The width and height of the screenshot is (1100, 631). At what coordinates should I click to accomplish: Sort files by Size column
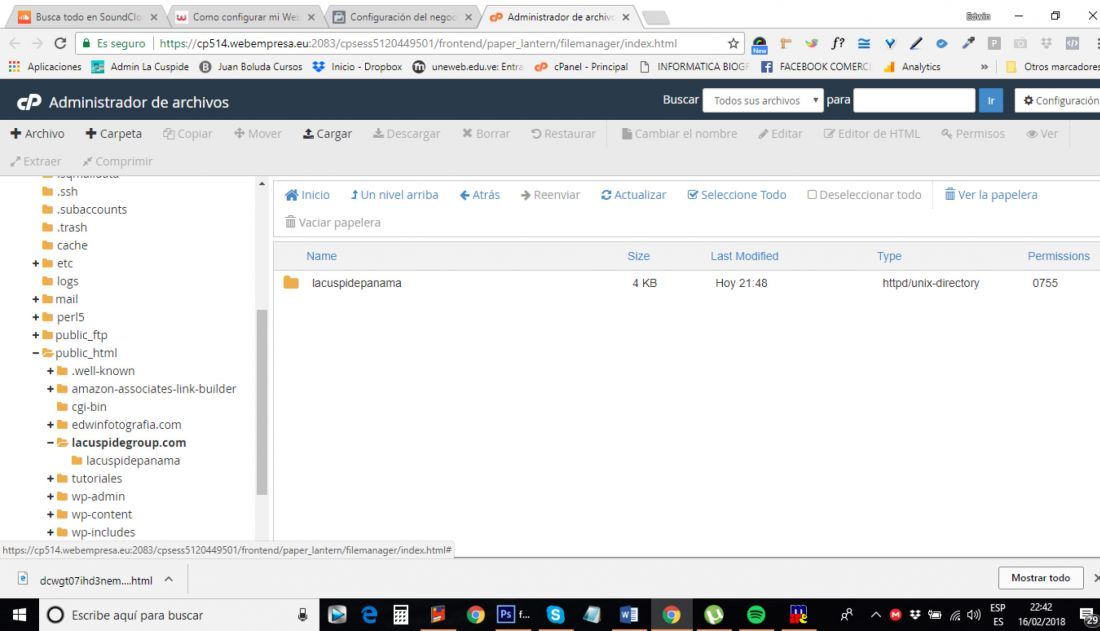tap(638, 256)
